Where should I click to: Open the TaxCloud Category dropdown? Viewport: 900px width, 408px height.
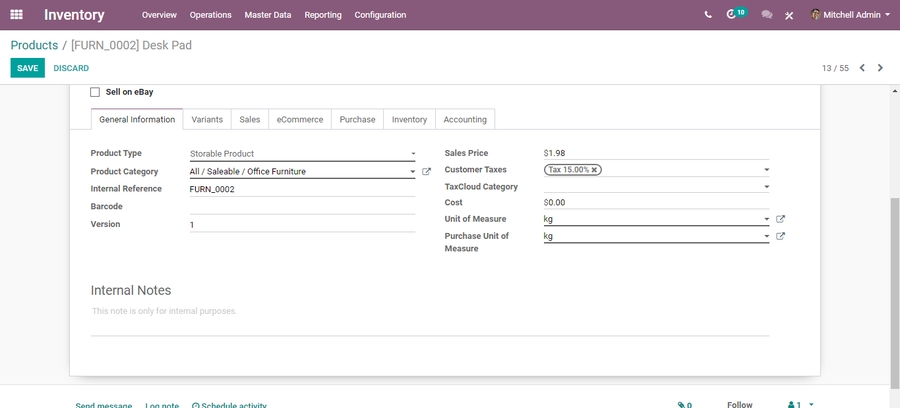pyautogui.click(x=656, y=187)
